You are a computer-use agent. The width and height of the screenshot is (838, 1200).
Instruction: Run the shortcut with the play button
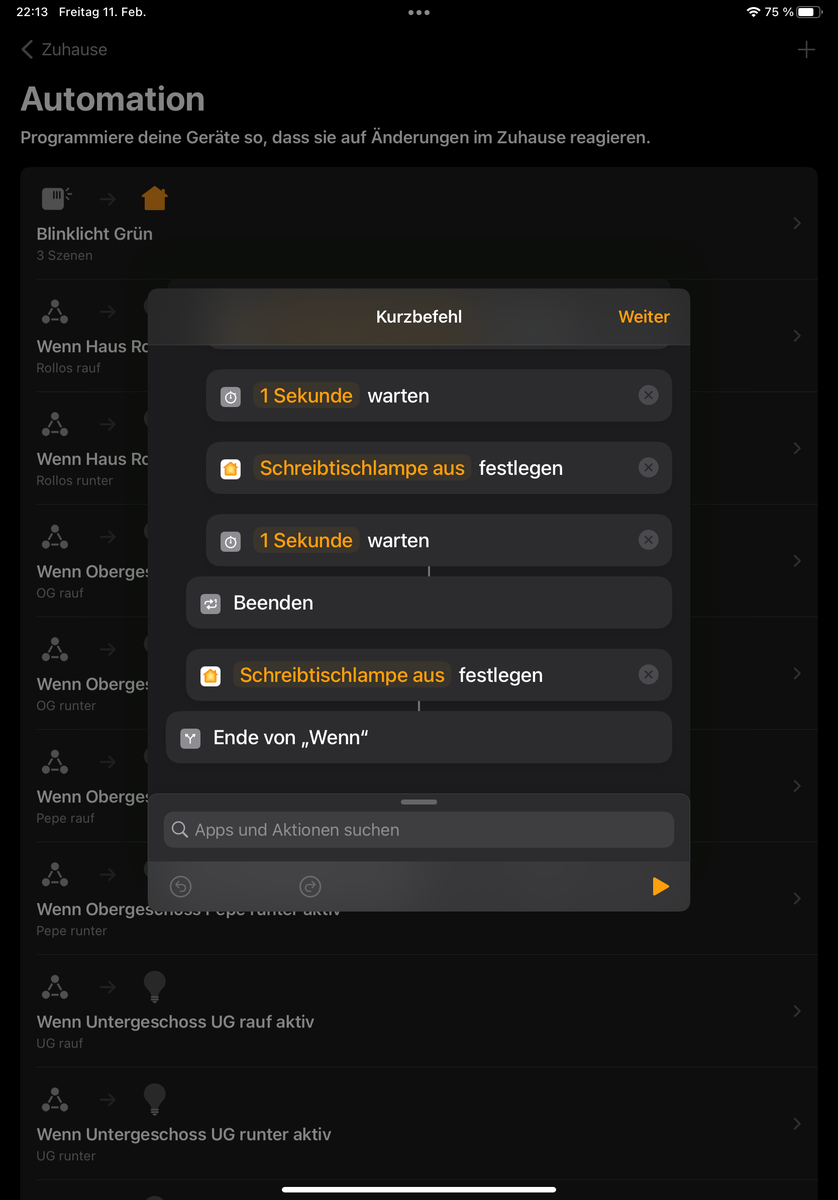pyautogui.click(x=660, y=886)
